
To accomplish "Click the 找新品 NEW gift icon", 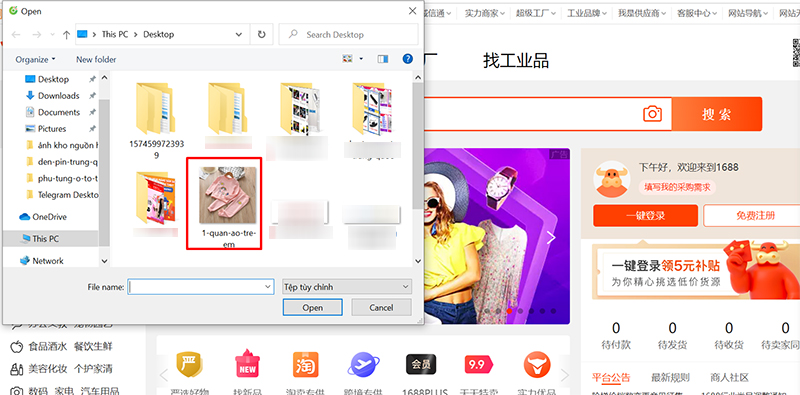I will click(x=247, y=364).
